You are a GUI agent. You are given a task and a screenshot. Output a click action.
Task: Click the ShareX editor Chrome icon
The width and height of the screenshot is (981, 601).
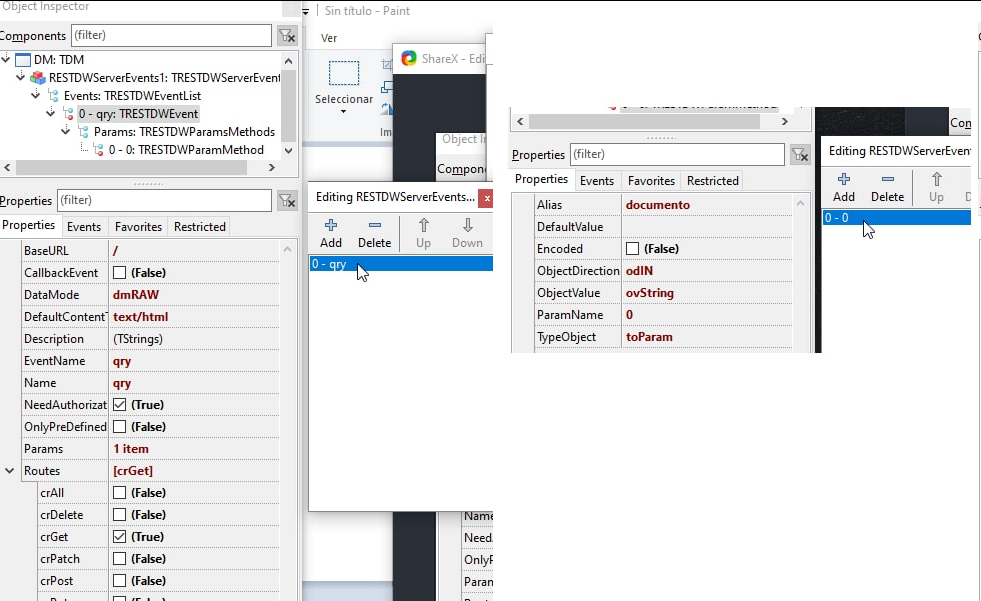pos(408,58)
